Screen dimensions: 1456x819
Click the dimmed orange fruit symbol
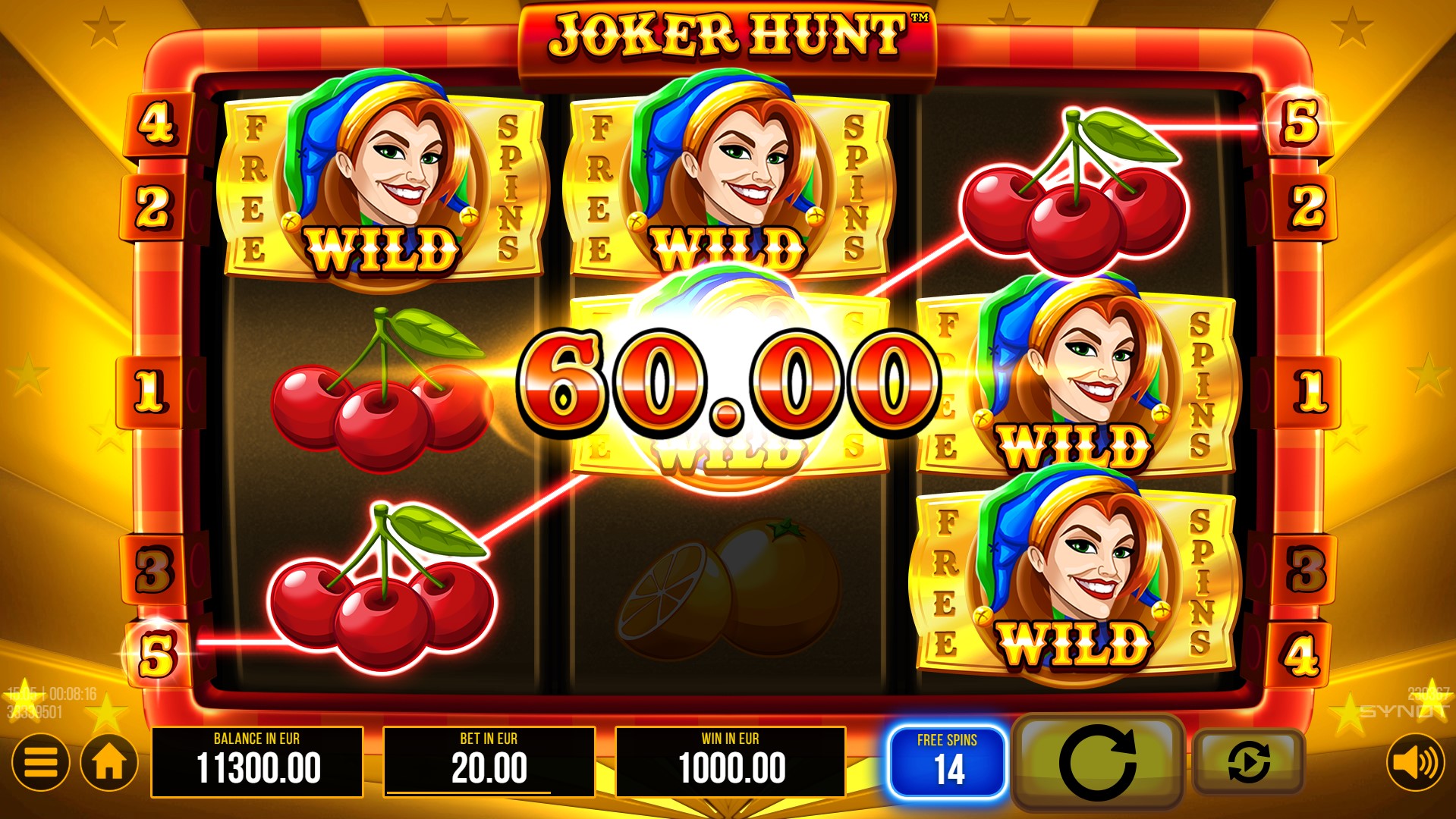tap(730, 585)
